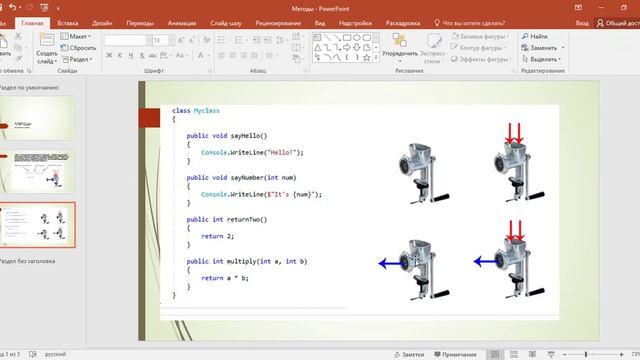Viewport: 640px width, 360px height.
Task: Decrease list indent level icon
Action: point(256,40)
